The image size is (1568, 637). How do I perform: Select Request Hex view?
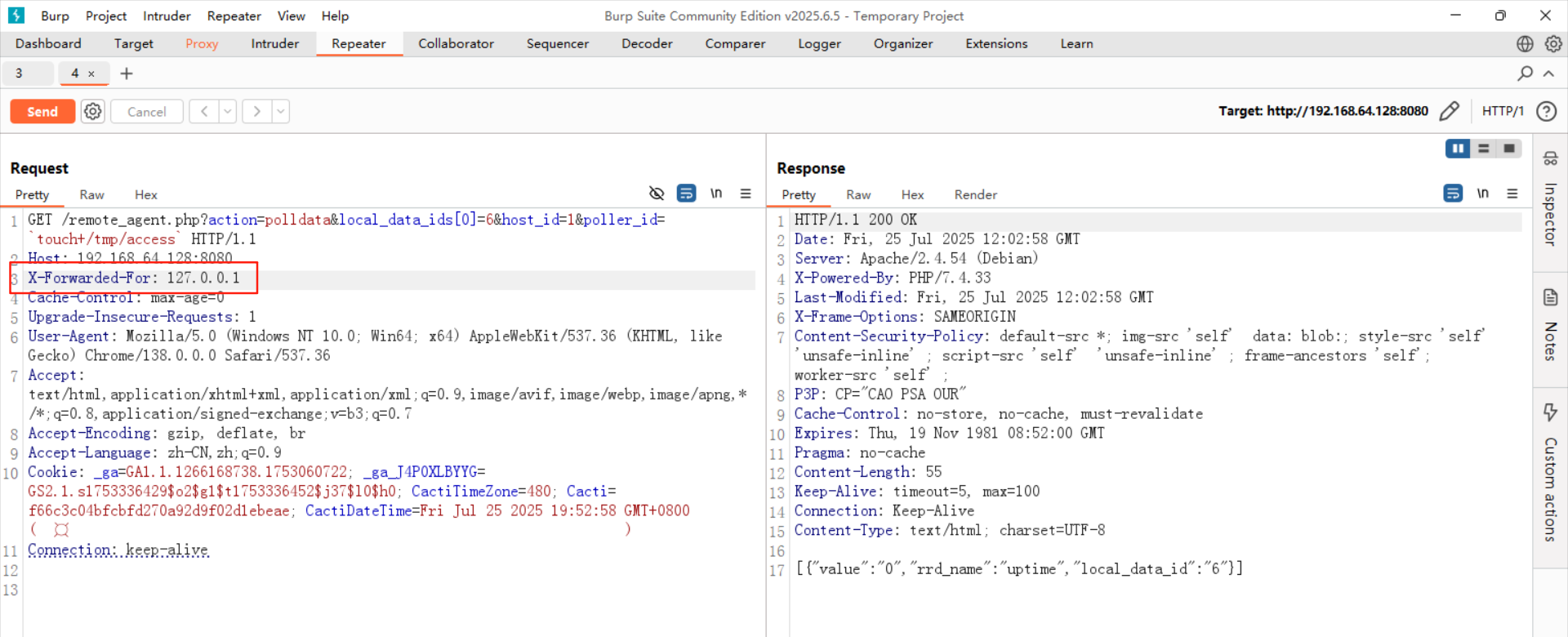pyautogui.click(x=146, y=194)
